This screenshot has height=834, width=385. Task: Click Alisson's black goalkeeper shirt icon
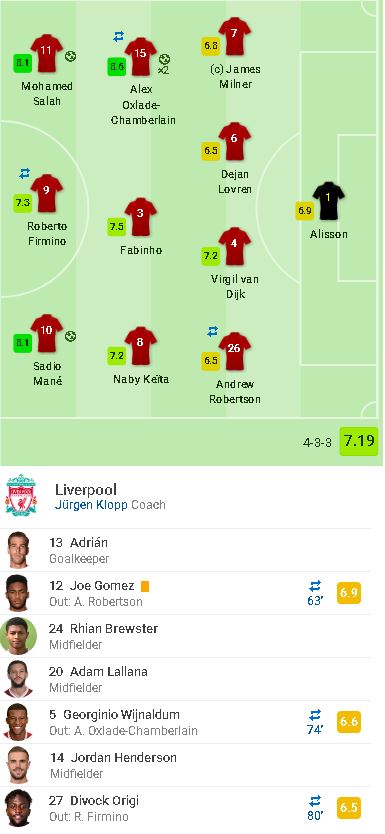(328, 201)
